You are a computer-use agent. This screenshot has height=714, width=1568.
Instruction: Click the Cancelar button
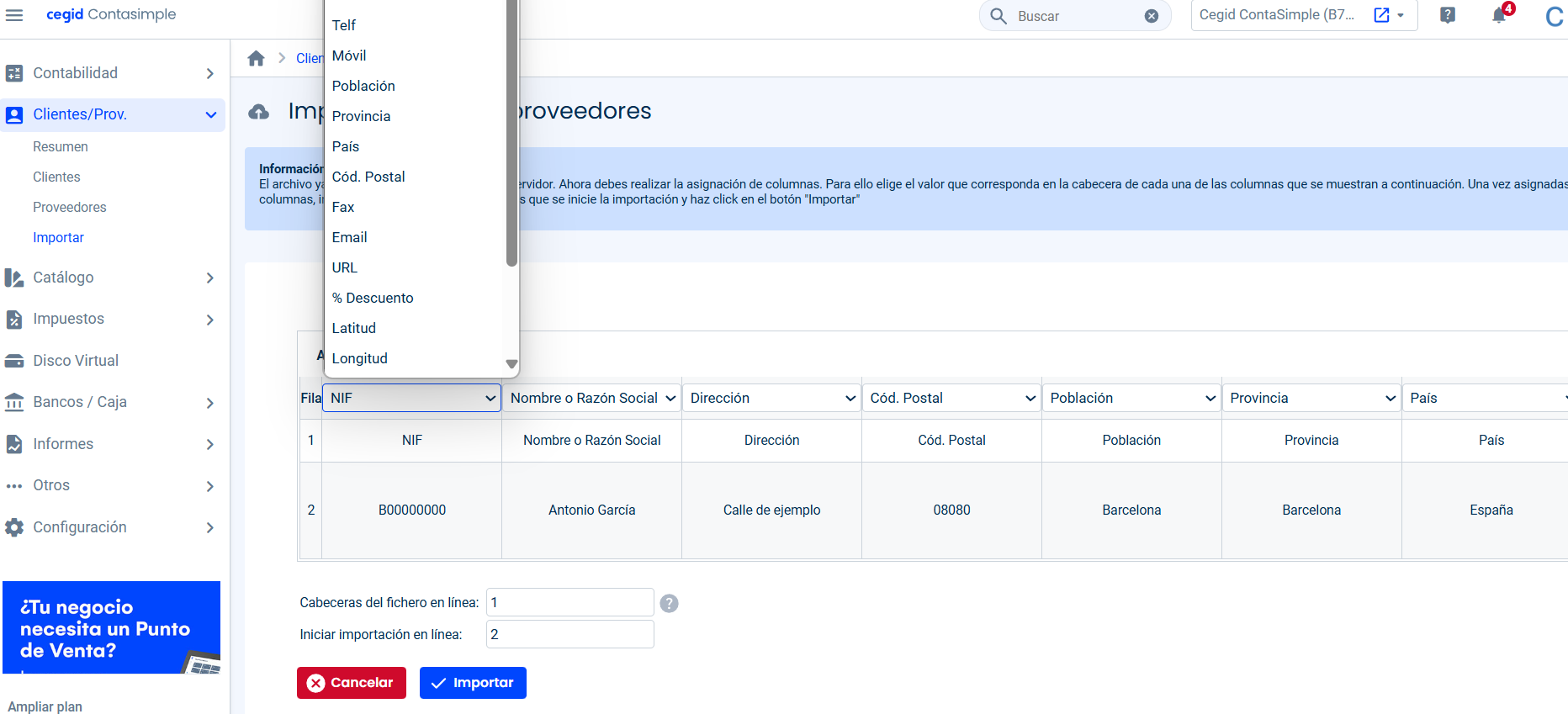tap(352, 683)
